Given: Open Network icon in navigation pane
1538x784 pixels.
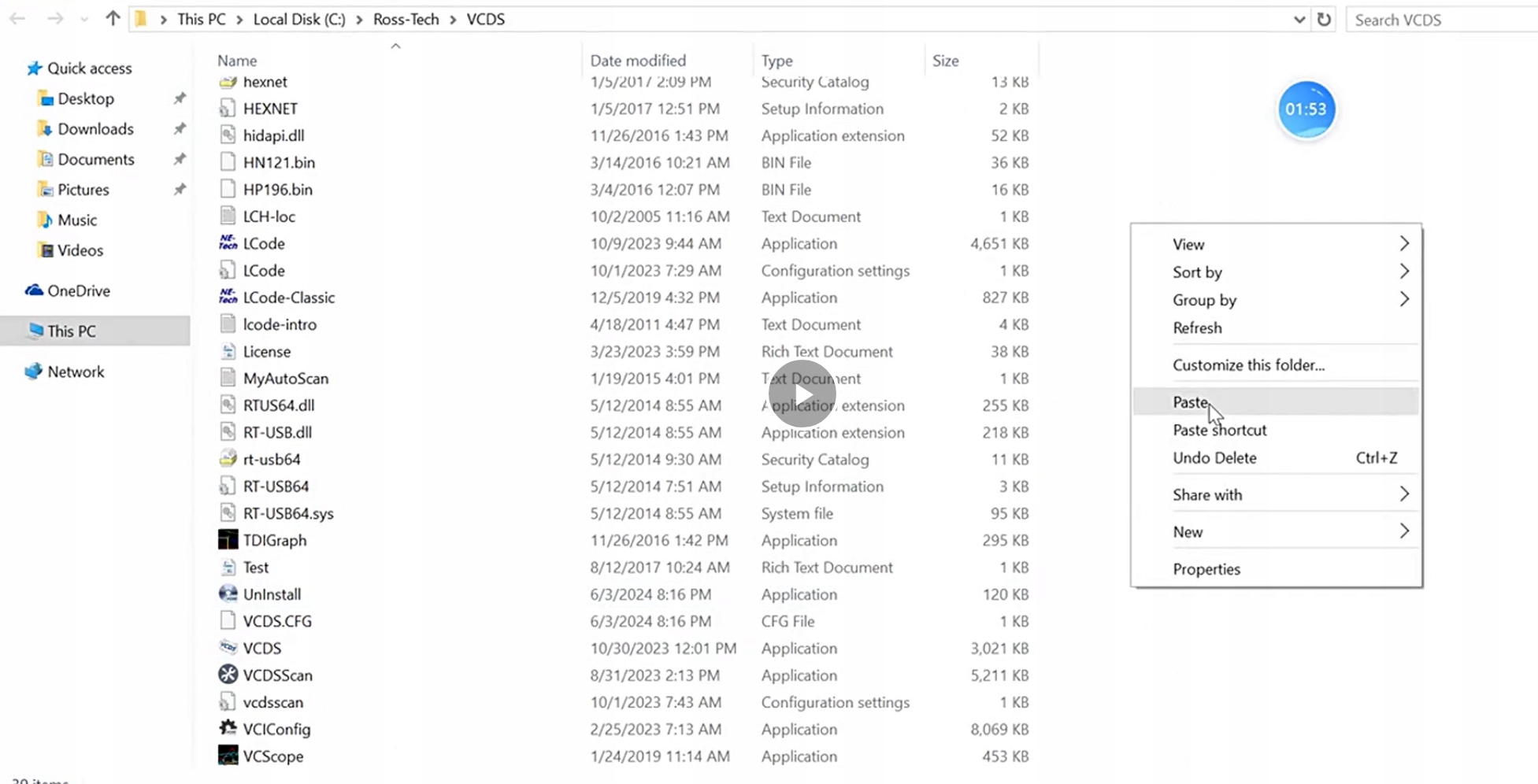Looking at the screenshot, I should (34, 372).
